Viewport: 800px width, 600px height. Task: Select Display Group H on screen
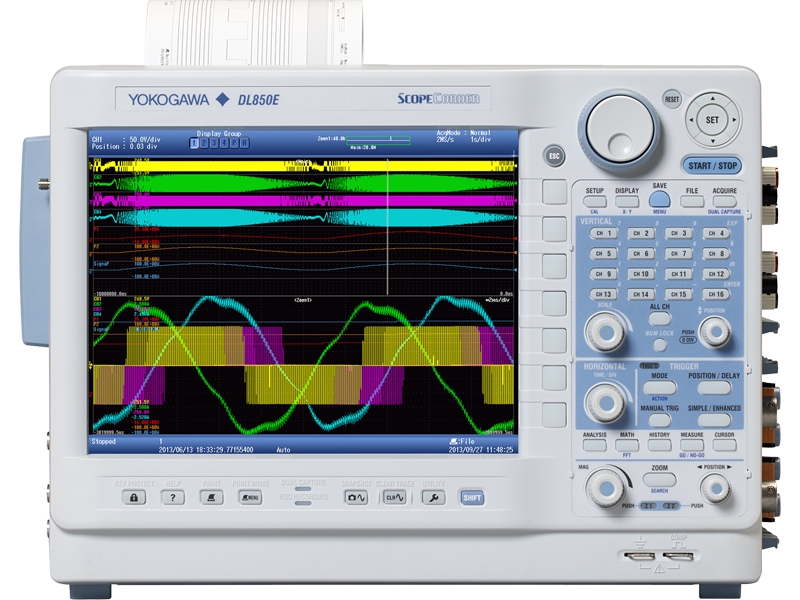click(x=244, y=143)
